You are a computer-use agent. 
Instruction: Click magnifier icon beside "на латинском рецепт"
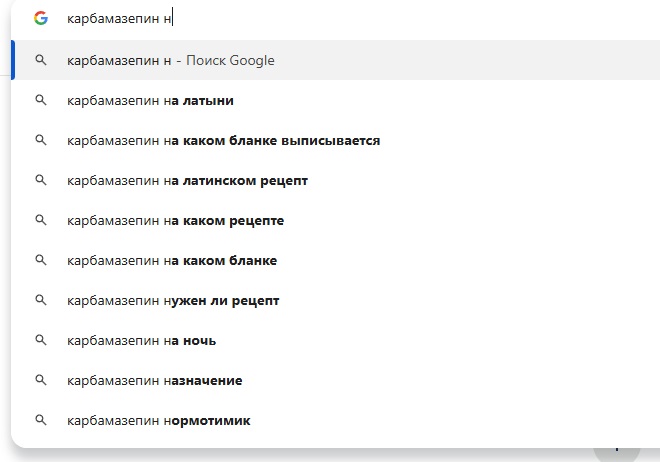pos(41,180)
